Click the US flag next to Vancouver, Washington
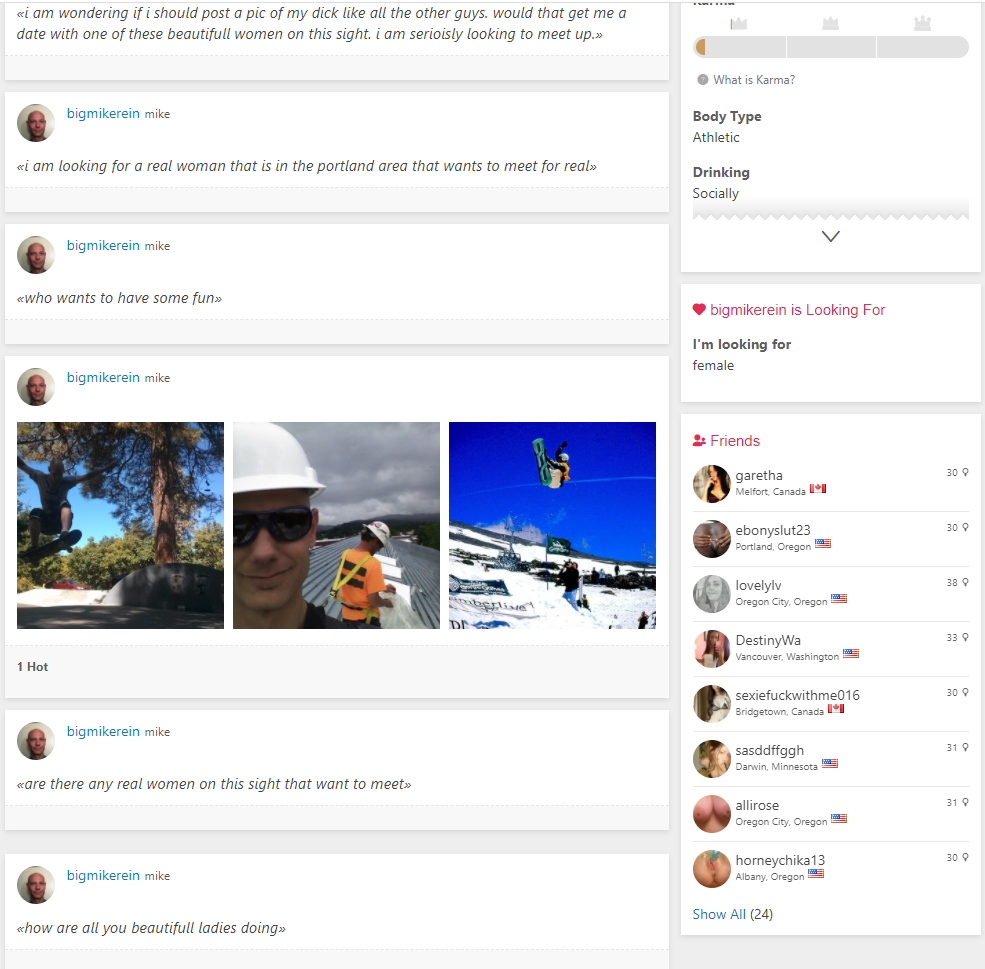This screenshot has width=985, height=969. coord(851,654)
